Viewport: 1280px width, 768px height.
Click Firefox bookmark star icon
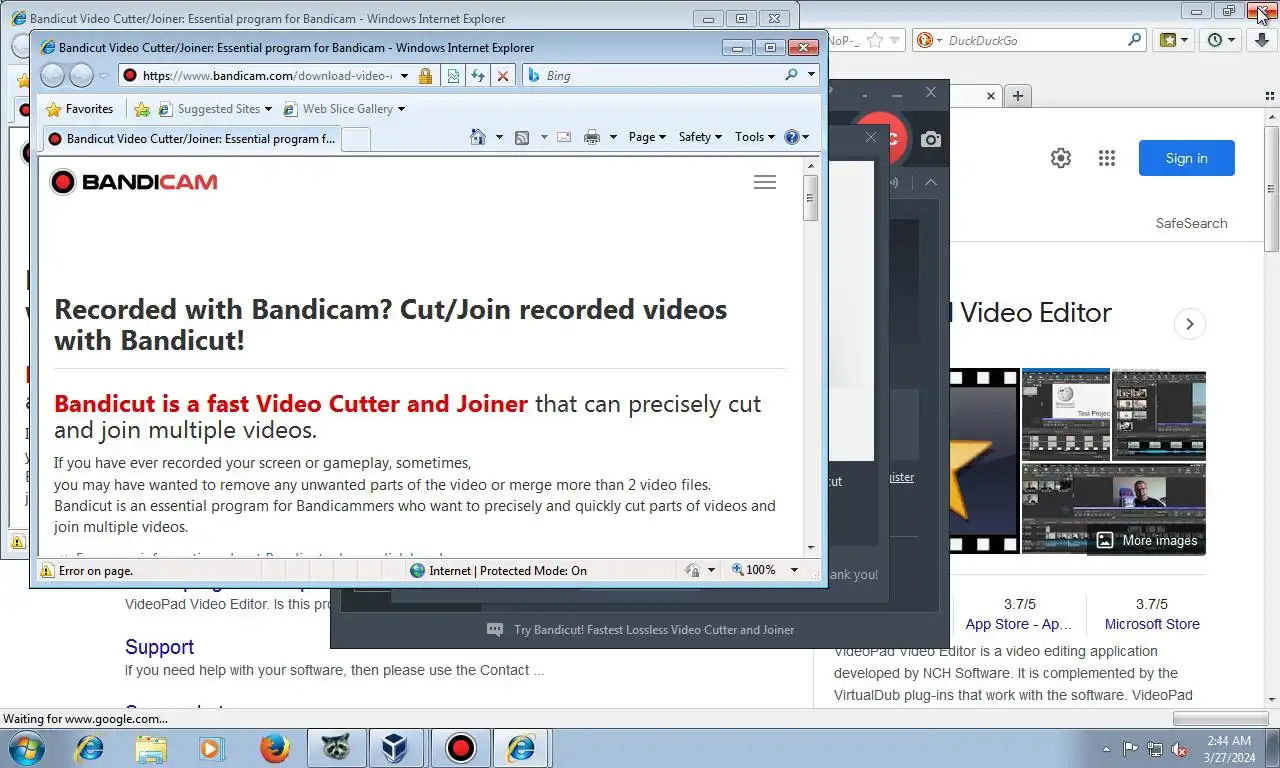tap(875, 40)
